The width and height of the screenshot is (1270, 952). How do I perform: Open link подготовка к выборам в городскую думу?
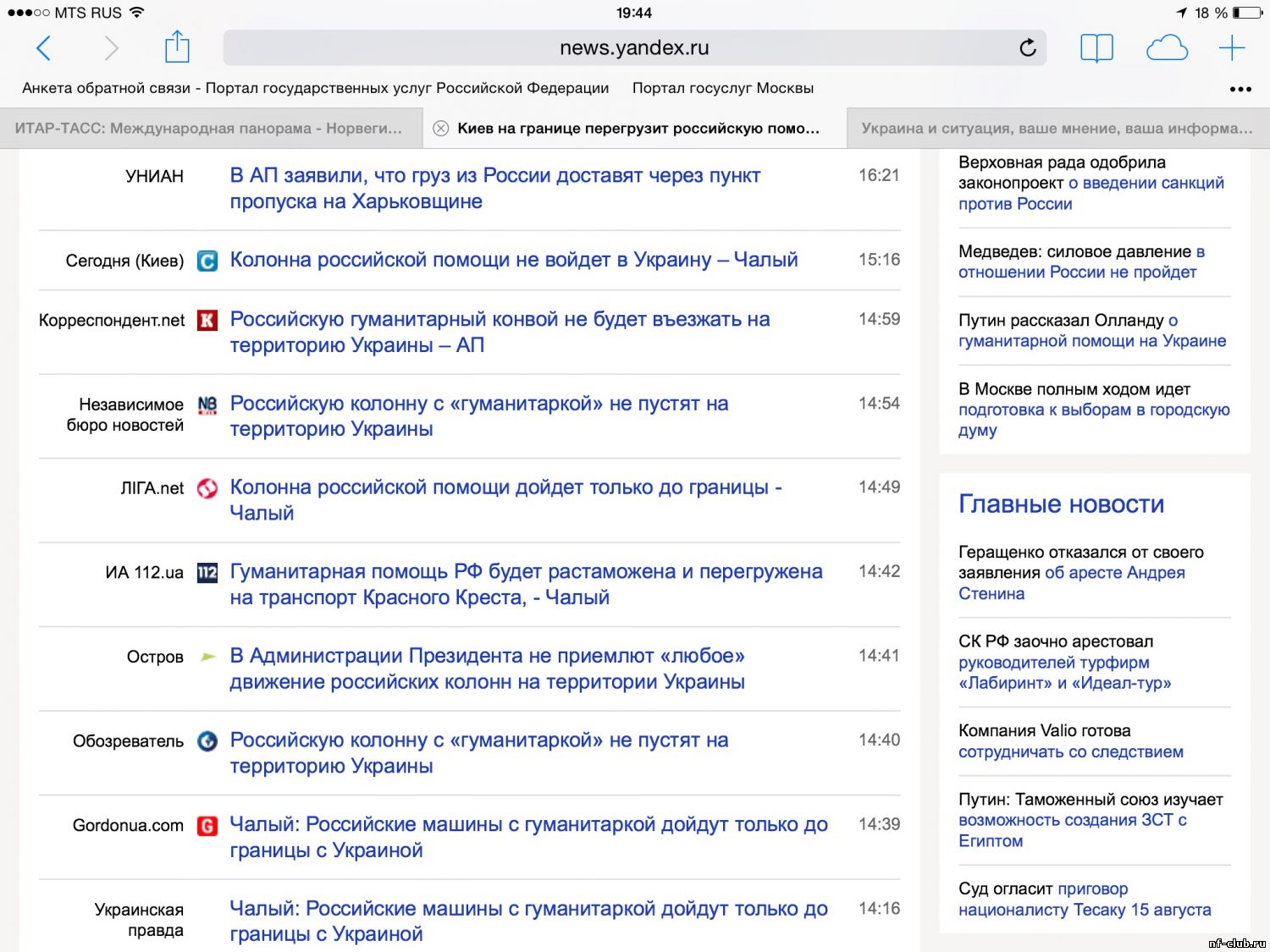coord(1094,420)
